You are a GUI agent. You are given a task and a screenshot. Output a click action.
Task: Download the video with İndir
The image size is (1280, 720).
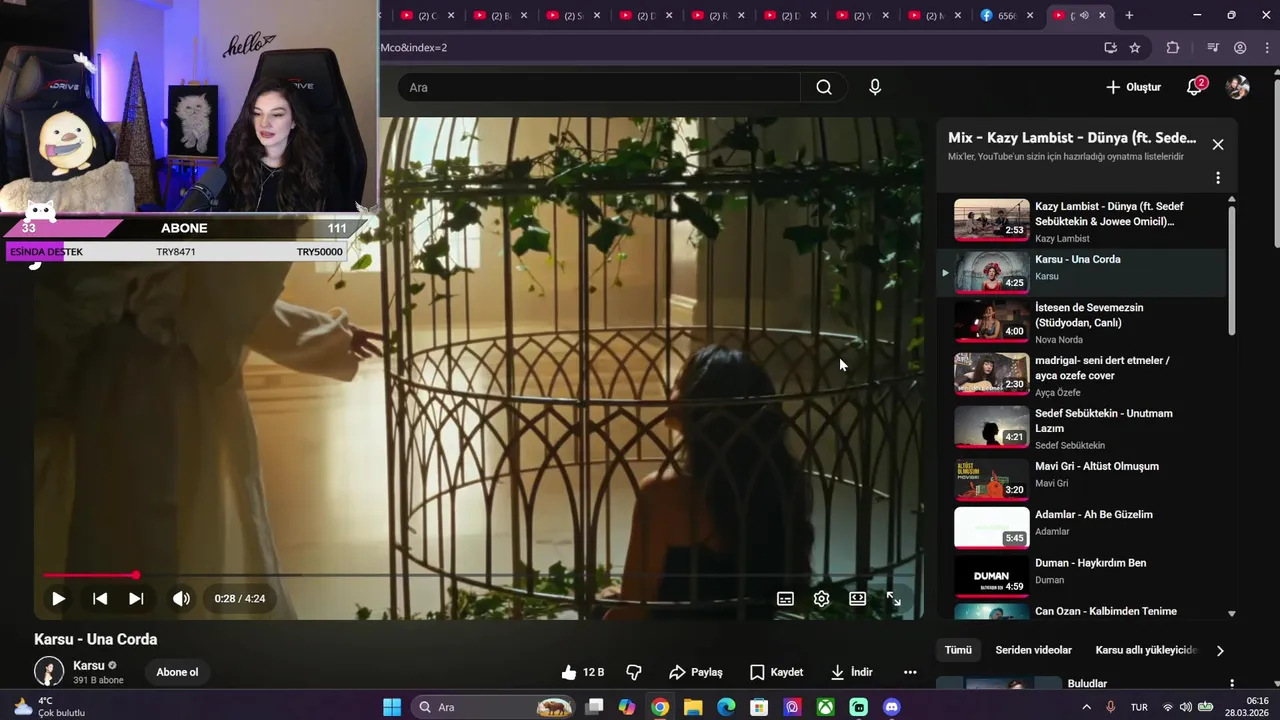point(852,672)
